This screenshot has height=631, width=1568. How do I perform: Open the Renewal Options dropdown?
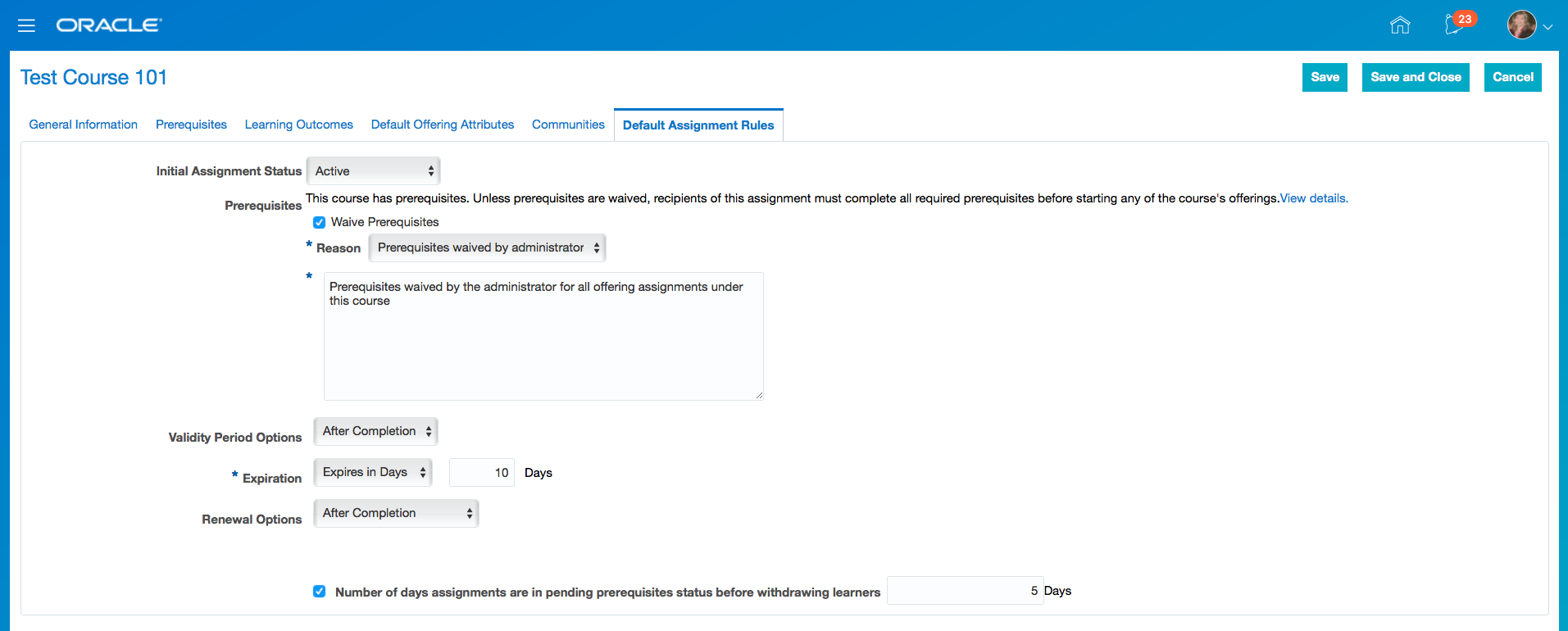[396, 514]
